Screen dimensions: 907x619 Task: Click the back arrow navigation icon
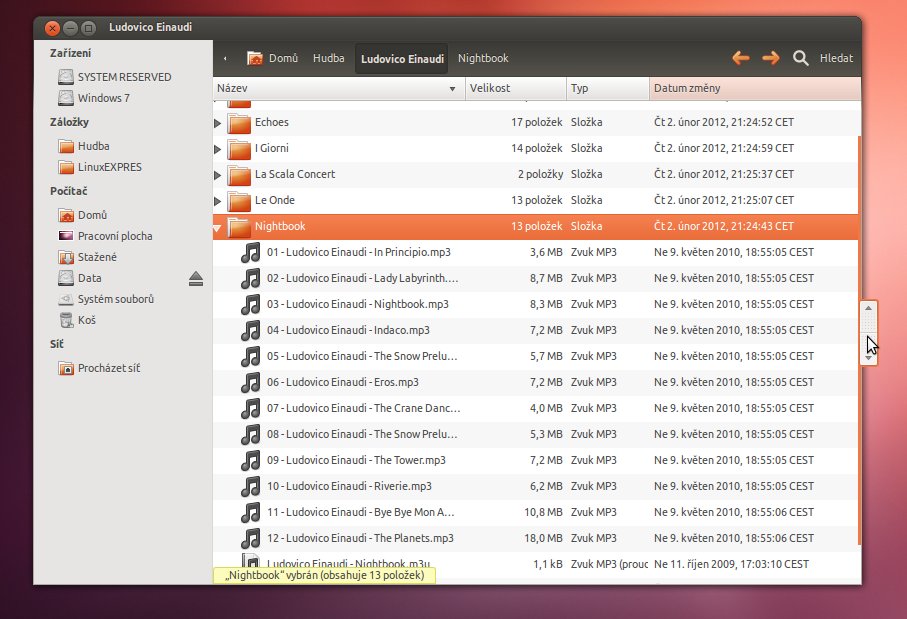click(741, 58)
